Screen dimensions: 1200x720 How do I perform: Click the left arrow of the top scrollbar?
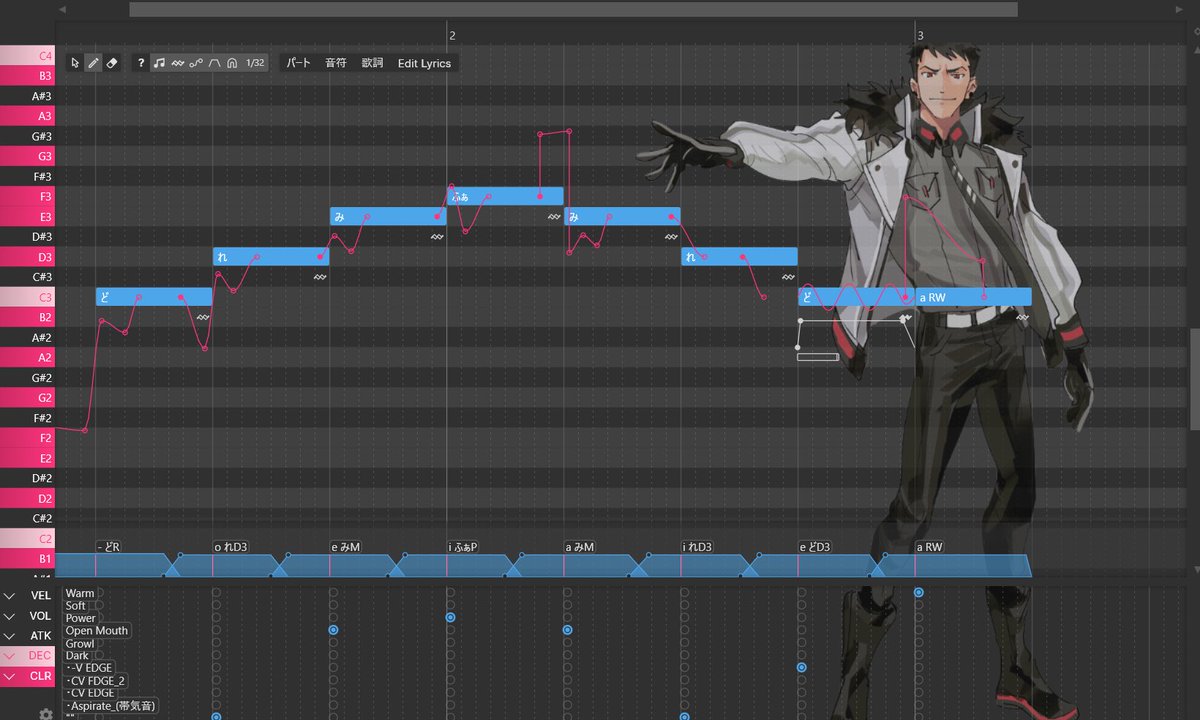pyautogui.click(x=62, y=9)
